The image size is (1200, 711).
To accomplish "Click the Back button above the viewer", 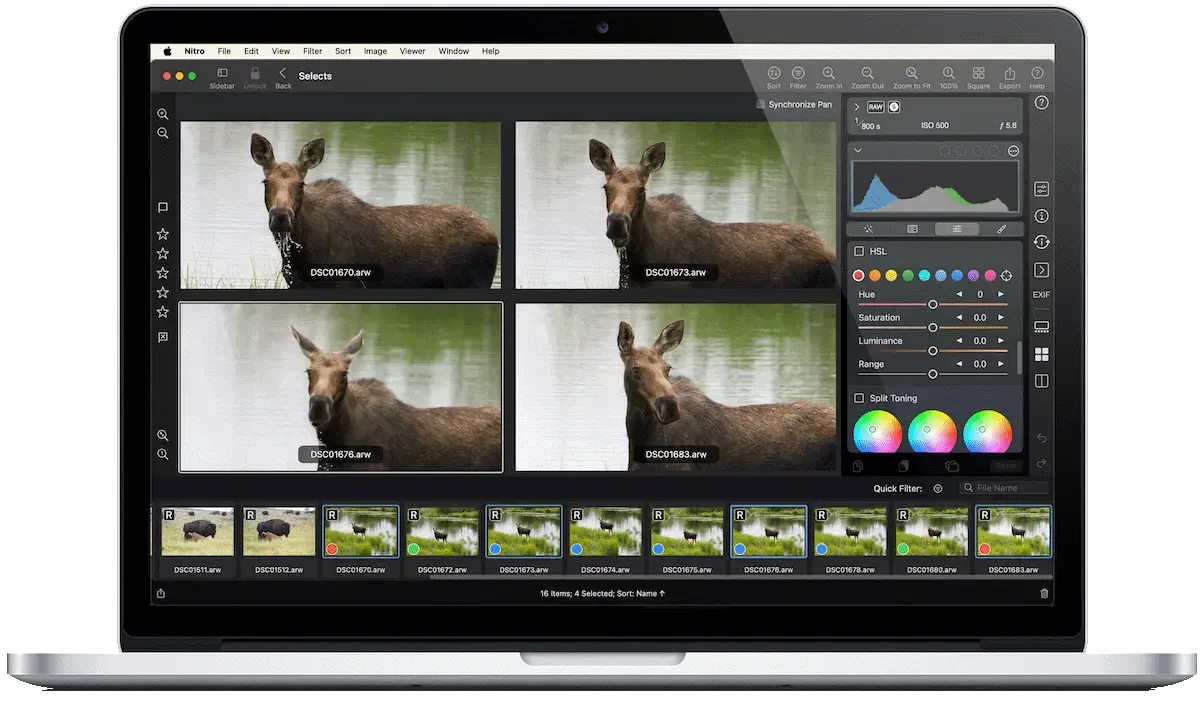I will tap(283, 76).
